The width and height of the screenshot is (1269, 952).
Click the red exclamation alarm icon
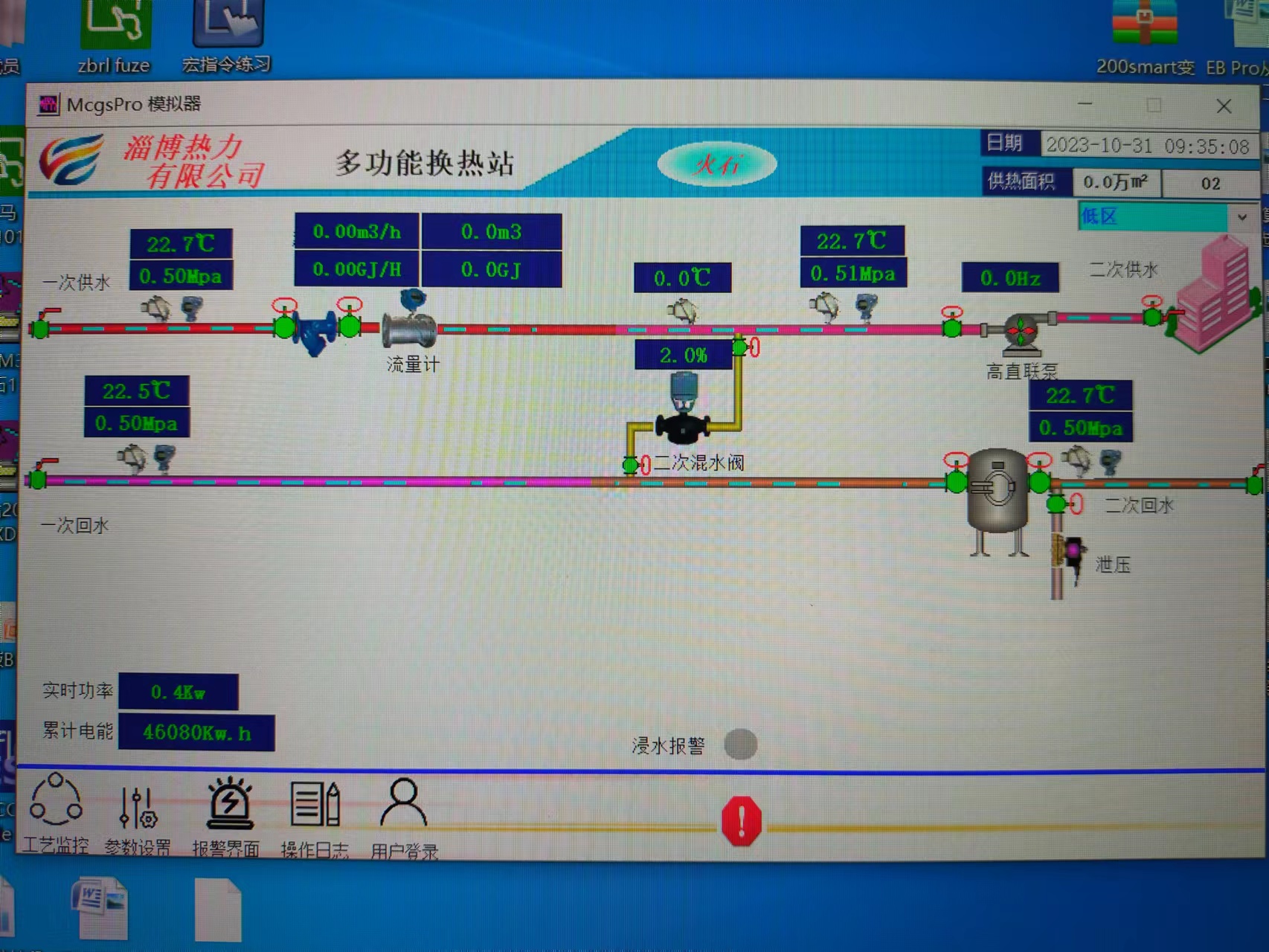[741, 821]
